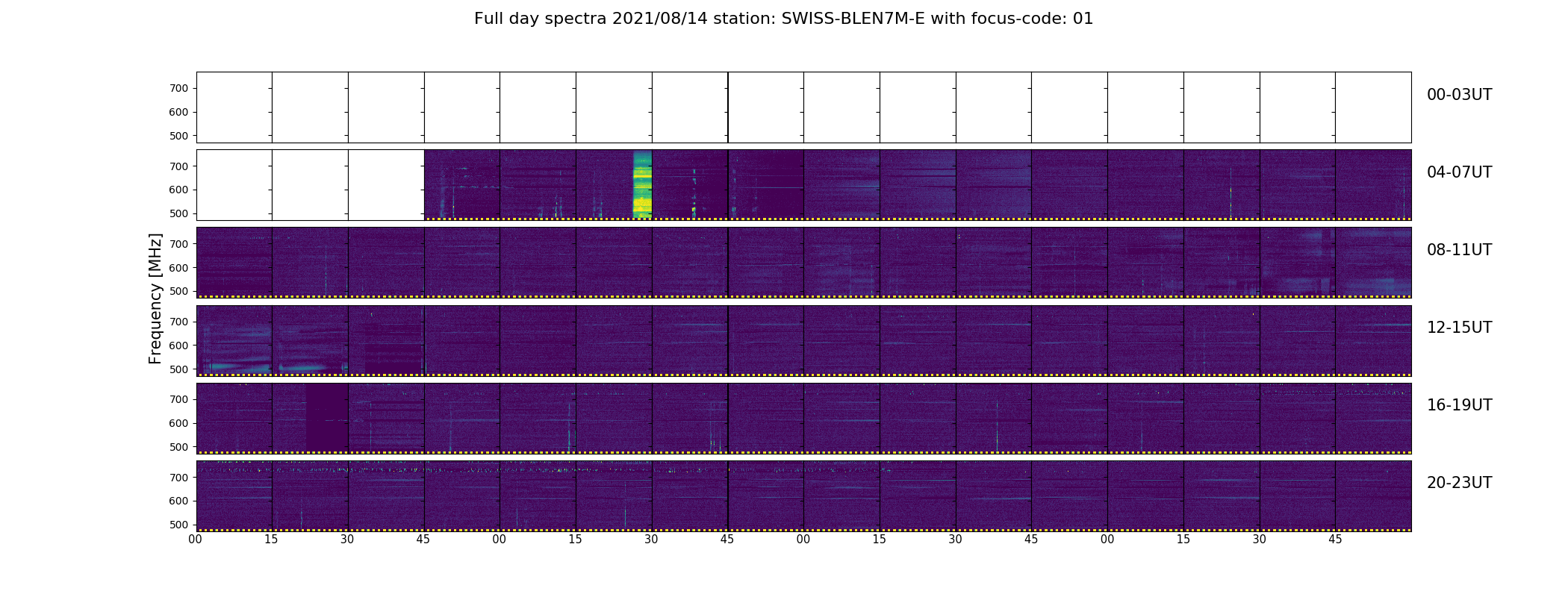Click the 600 tick in the 00-03UT row
The width and height of the screenshot is (1568, 597).
pyautogui.click(x=178, y=112)
